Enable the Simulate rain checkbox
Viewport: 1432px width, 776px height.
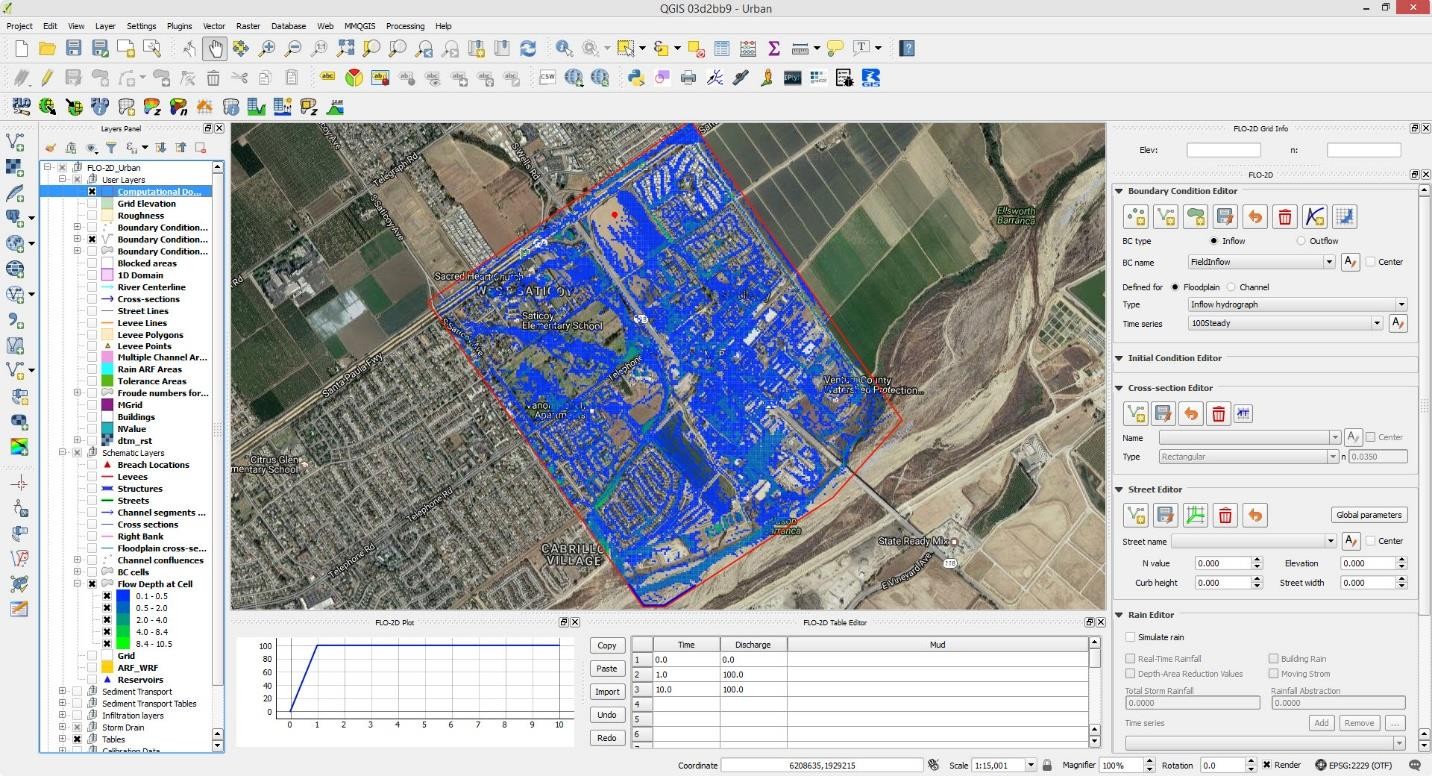point(1130,637)
